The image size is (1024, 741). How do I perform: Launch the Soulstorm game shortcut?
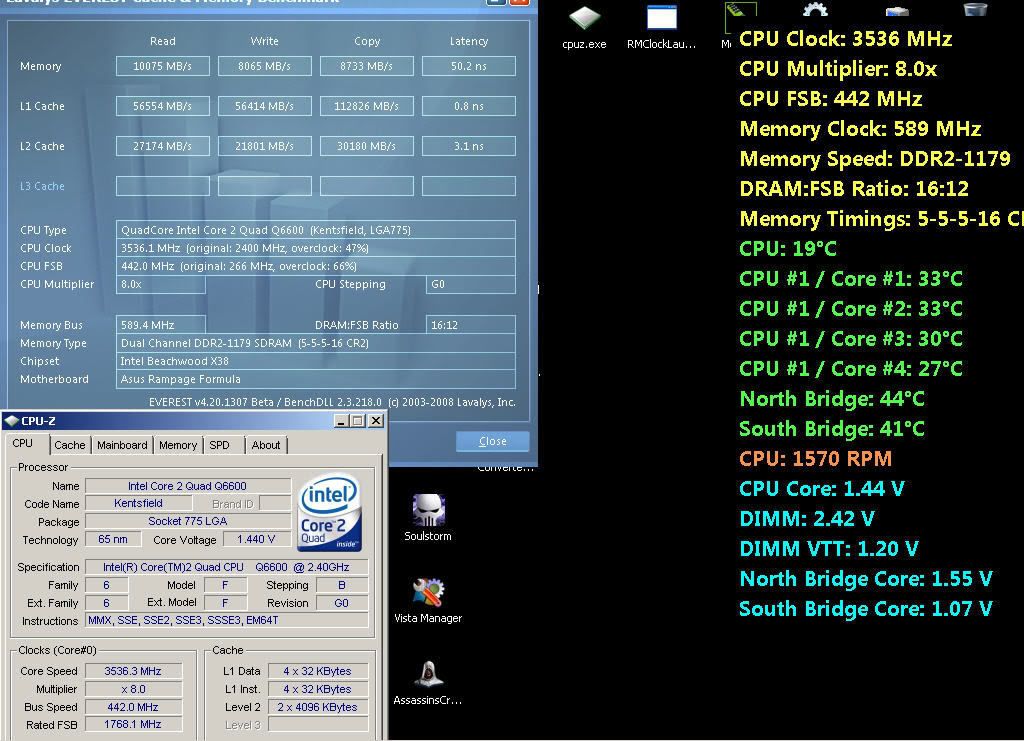click(428, 518)
